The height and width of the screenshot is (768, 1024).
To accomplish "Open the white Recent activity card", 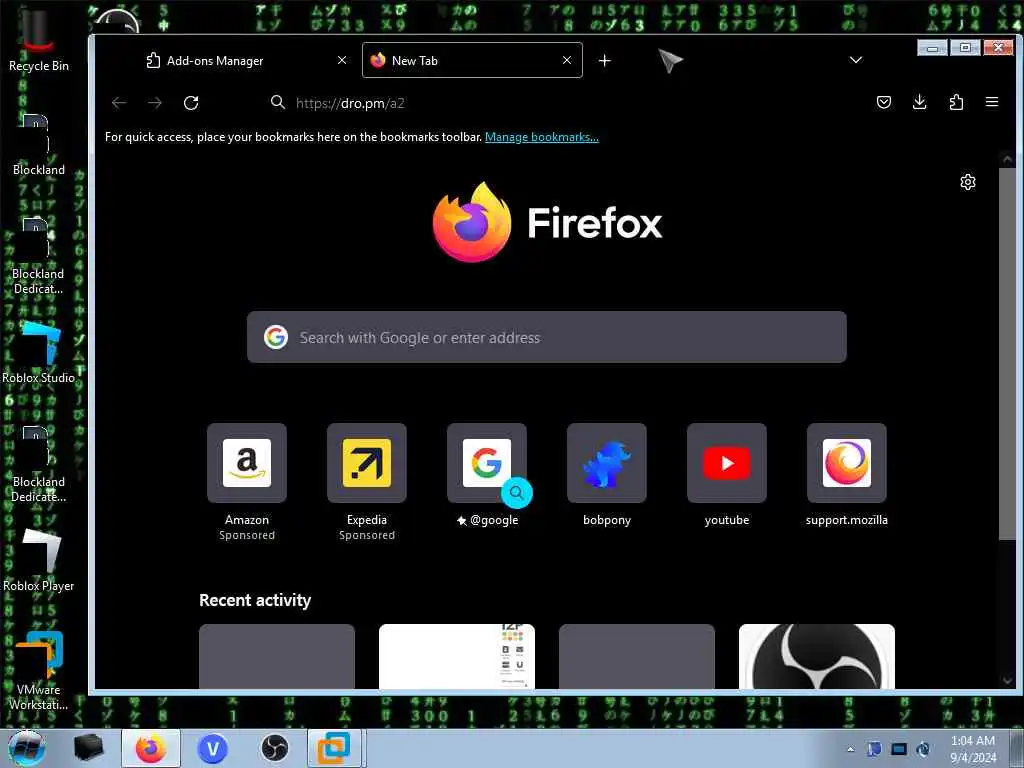I will point(457,656).
